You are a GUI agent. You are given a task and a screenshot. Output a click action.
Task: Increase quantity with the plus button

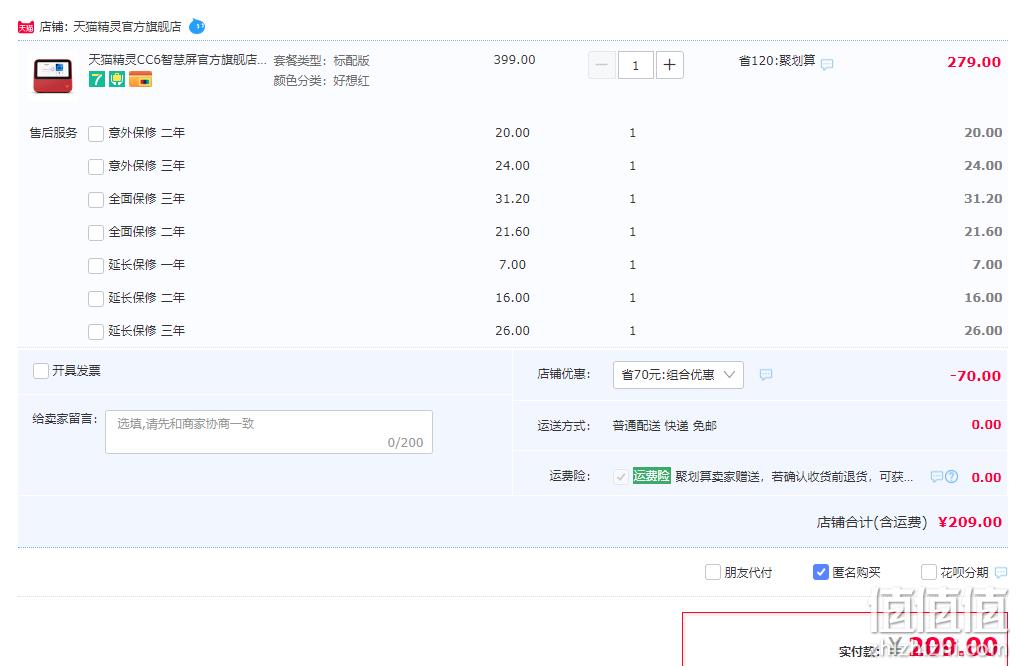click(669, 65)
